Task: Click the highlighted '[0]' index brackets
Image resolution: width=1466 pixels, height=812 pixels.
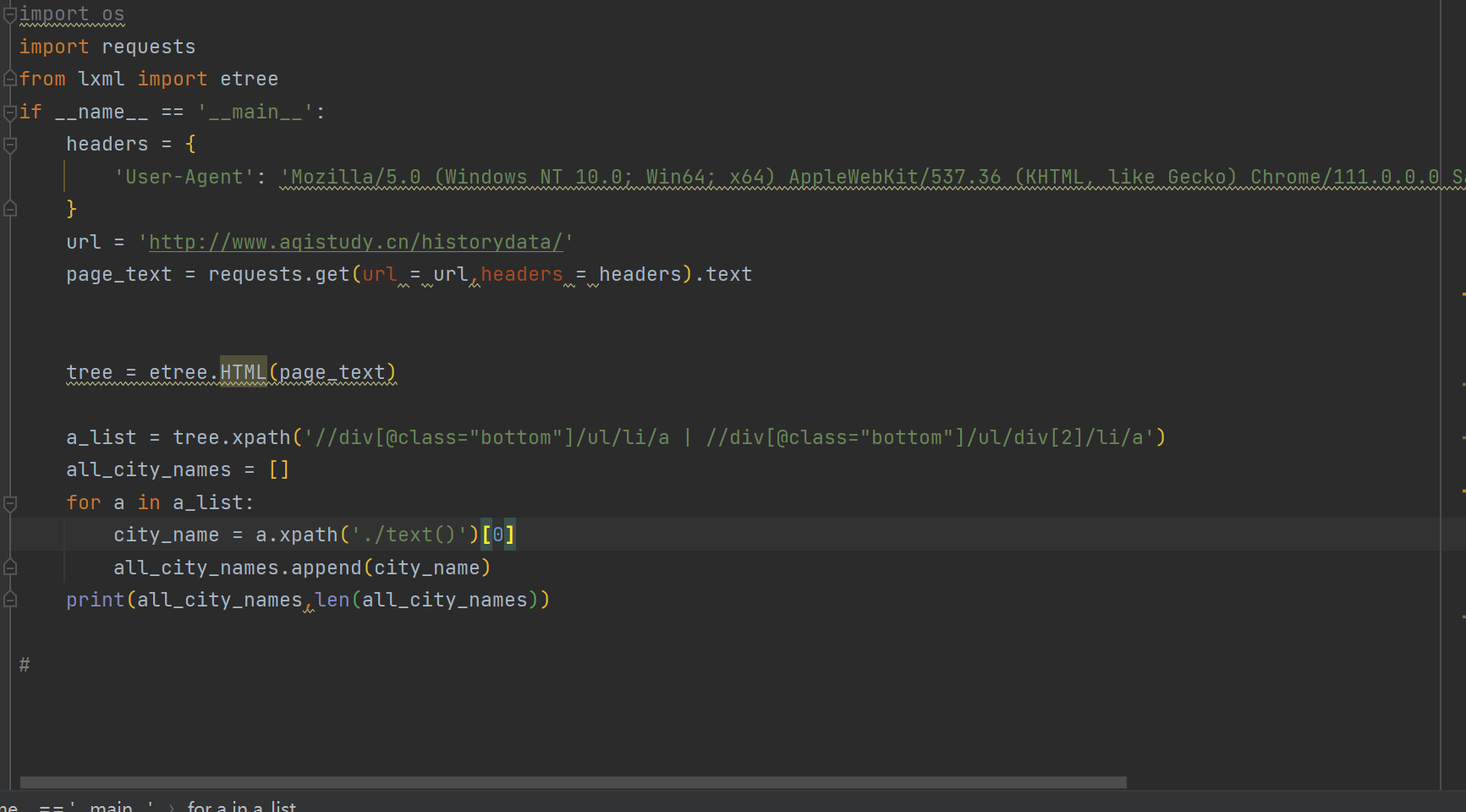Action: (498, 535)
